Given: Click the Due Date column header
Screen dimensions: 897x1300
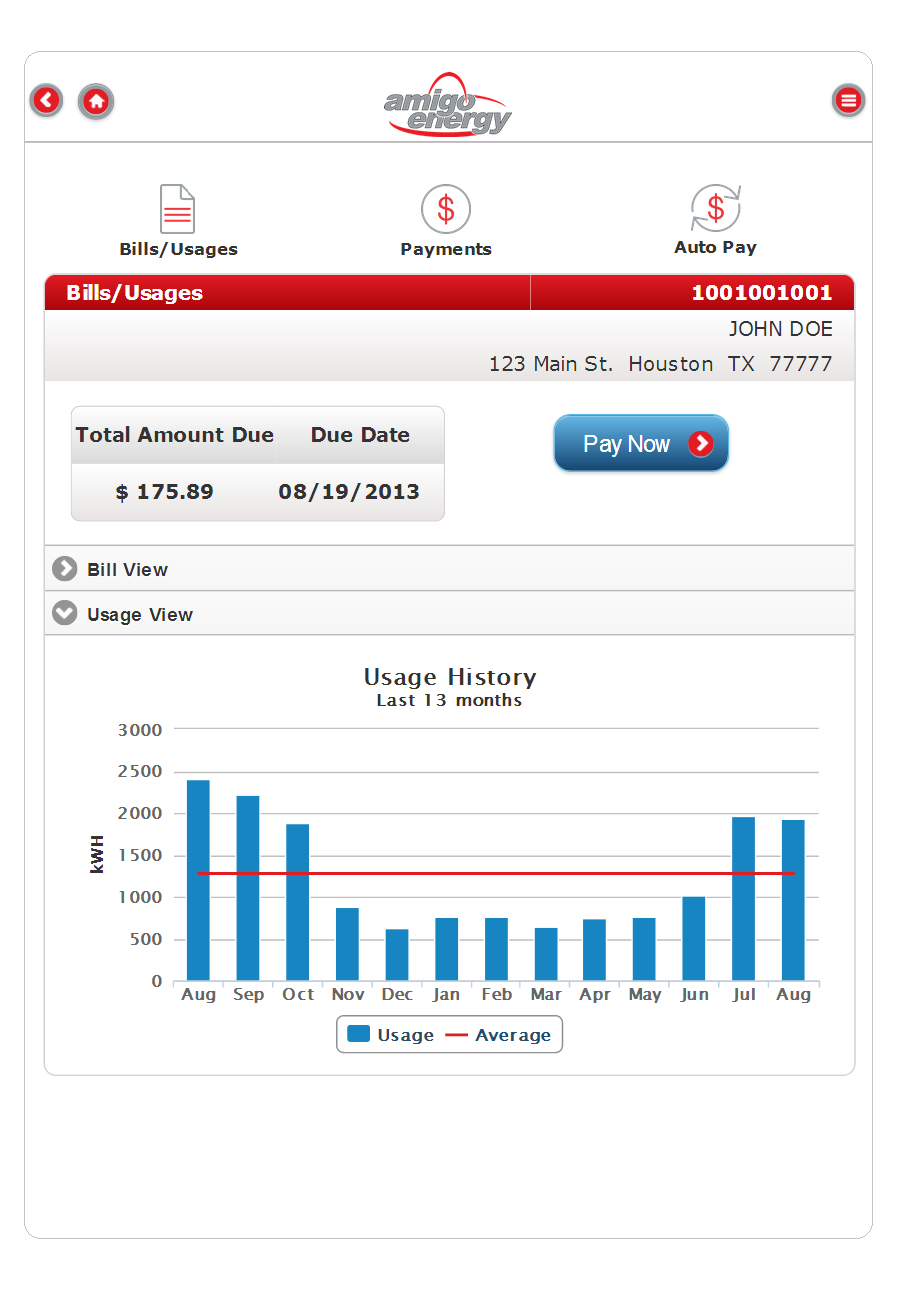Looking at the screenshot, I should [x=360, y=435].
